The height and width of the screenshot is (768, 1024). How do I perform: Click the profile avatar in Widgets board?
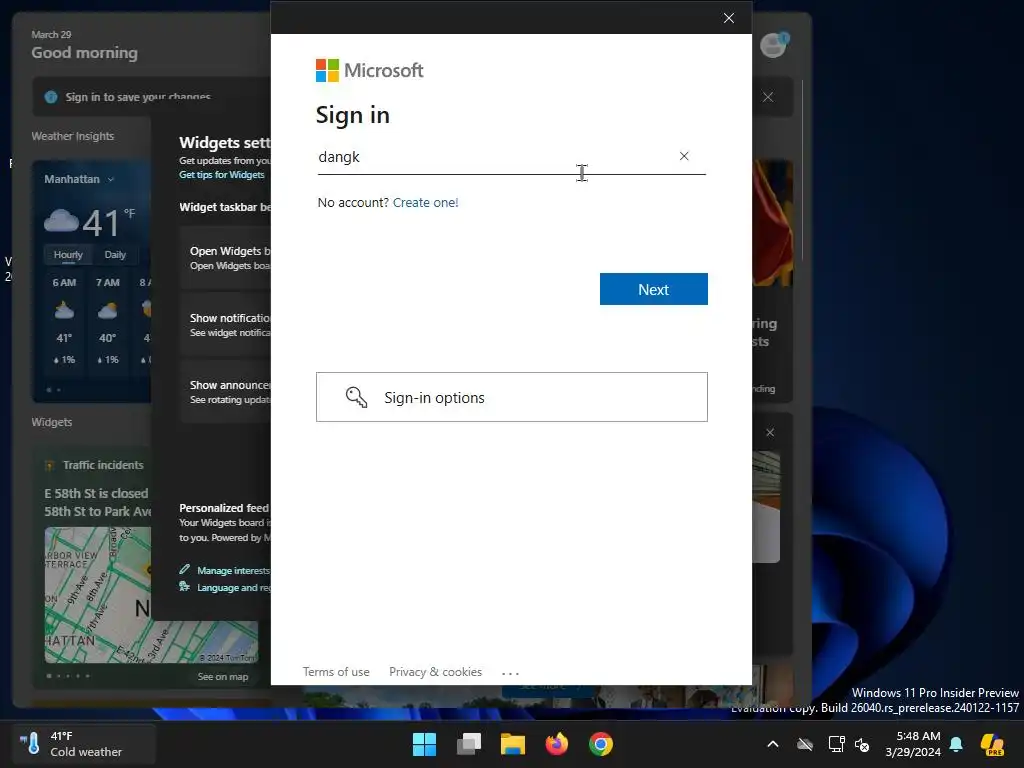click(774, 45)
